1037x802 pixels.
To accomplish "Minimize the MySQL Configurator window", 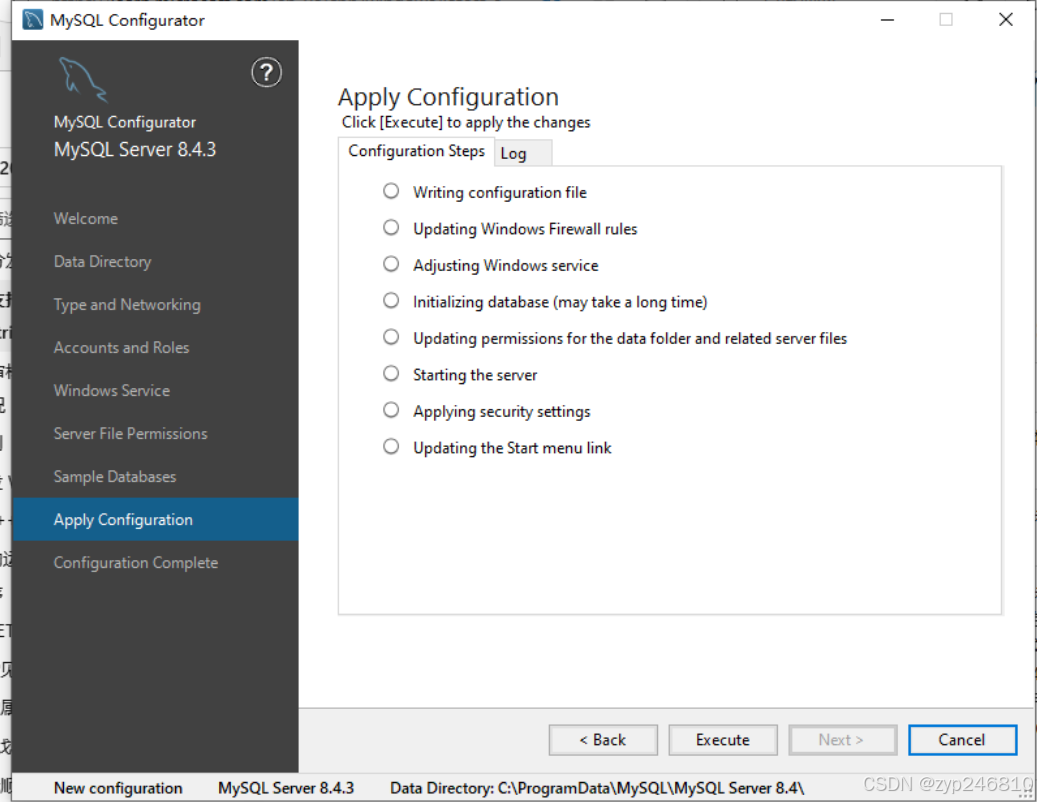I will [x=888, y=20].
